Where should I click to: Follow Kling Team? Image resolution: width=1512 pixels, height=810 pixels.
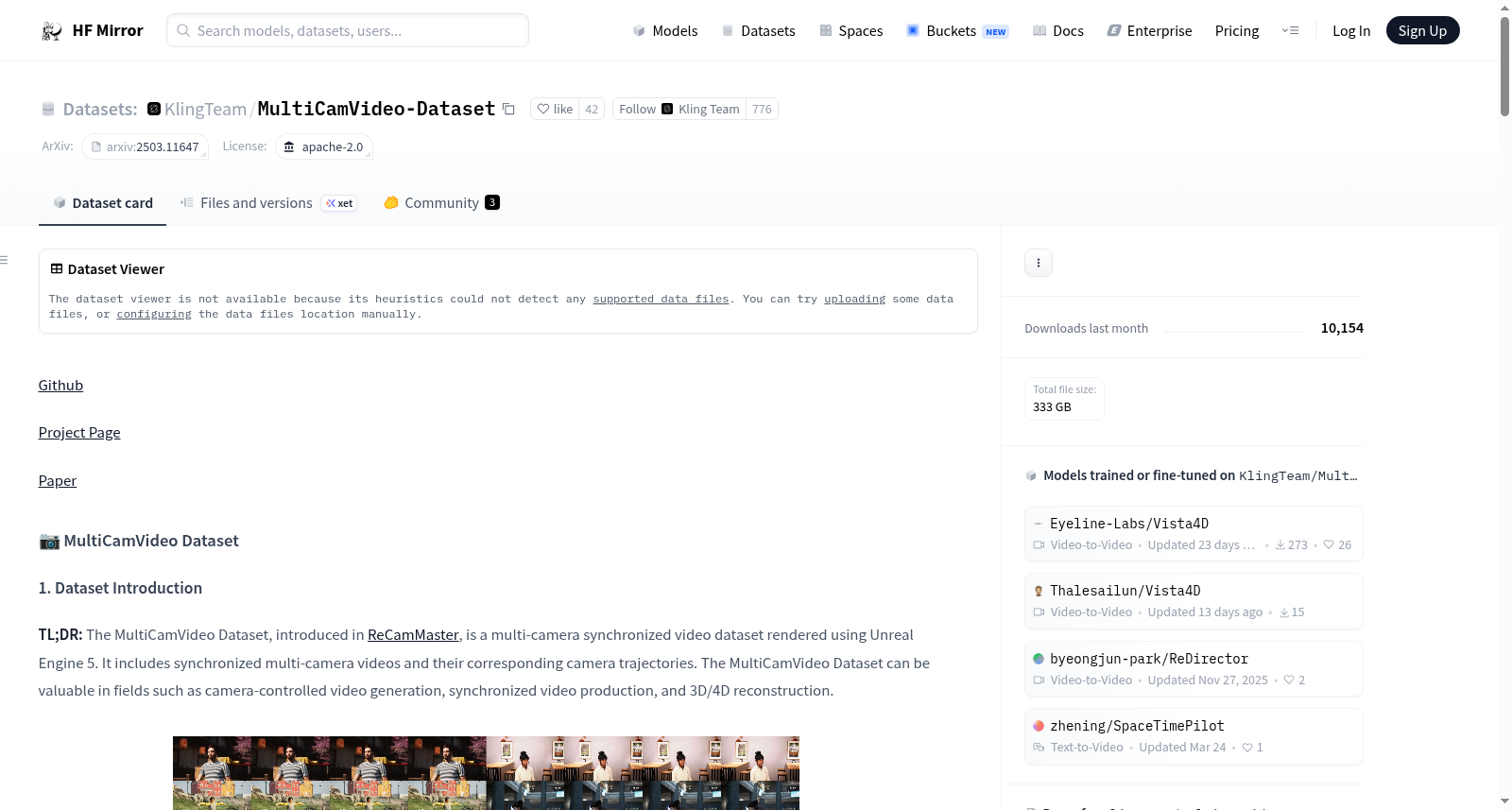[679, 109]
